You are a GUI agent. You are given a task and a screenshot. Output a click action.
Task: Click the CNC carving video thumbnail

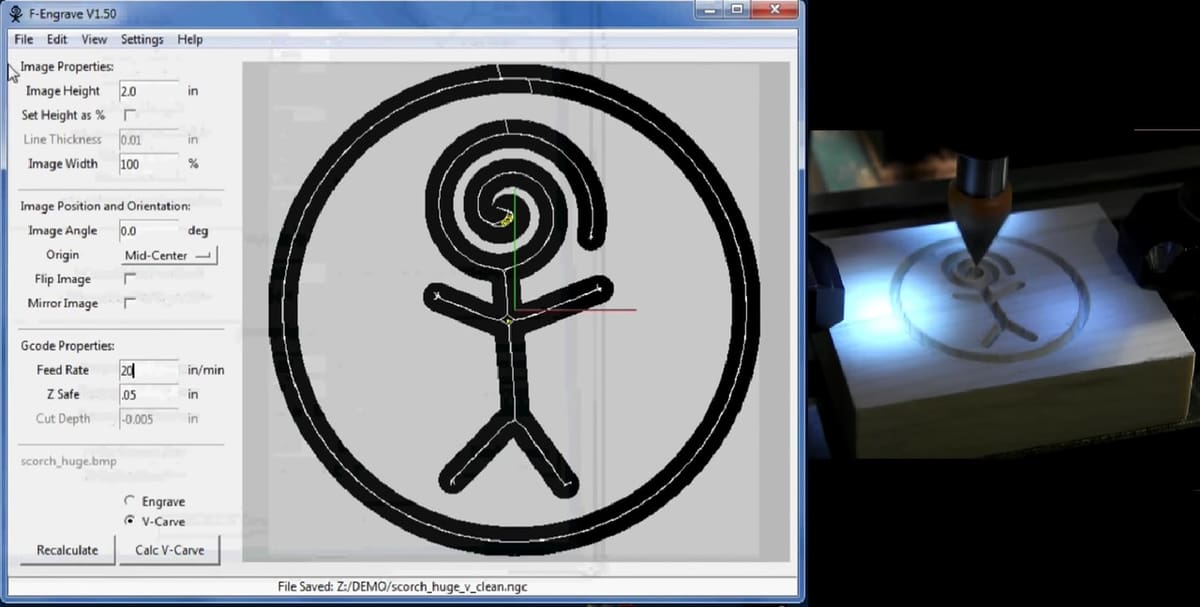(x=1003, y=294)
